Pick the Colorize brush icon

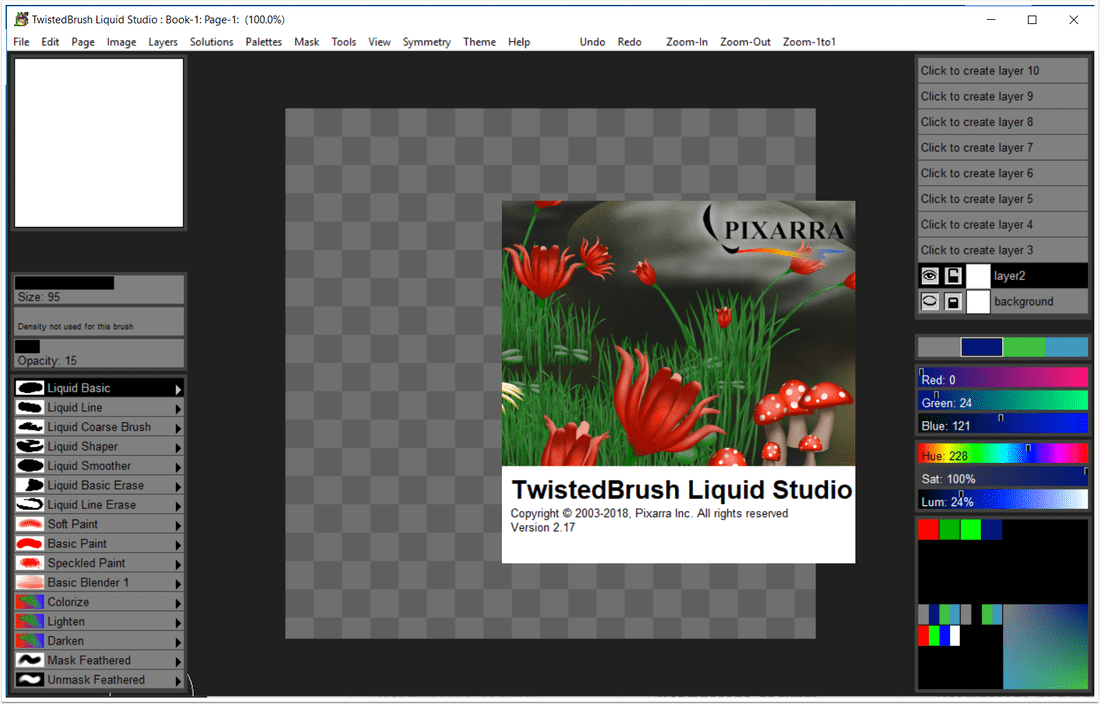pyautogui.click(x=30, y=602)
